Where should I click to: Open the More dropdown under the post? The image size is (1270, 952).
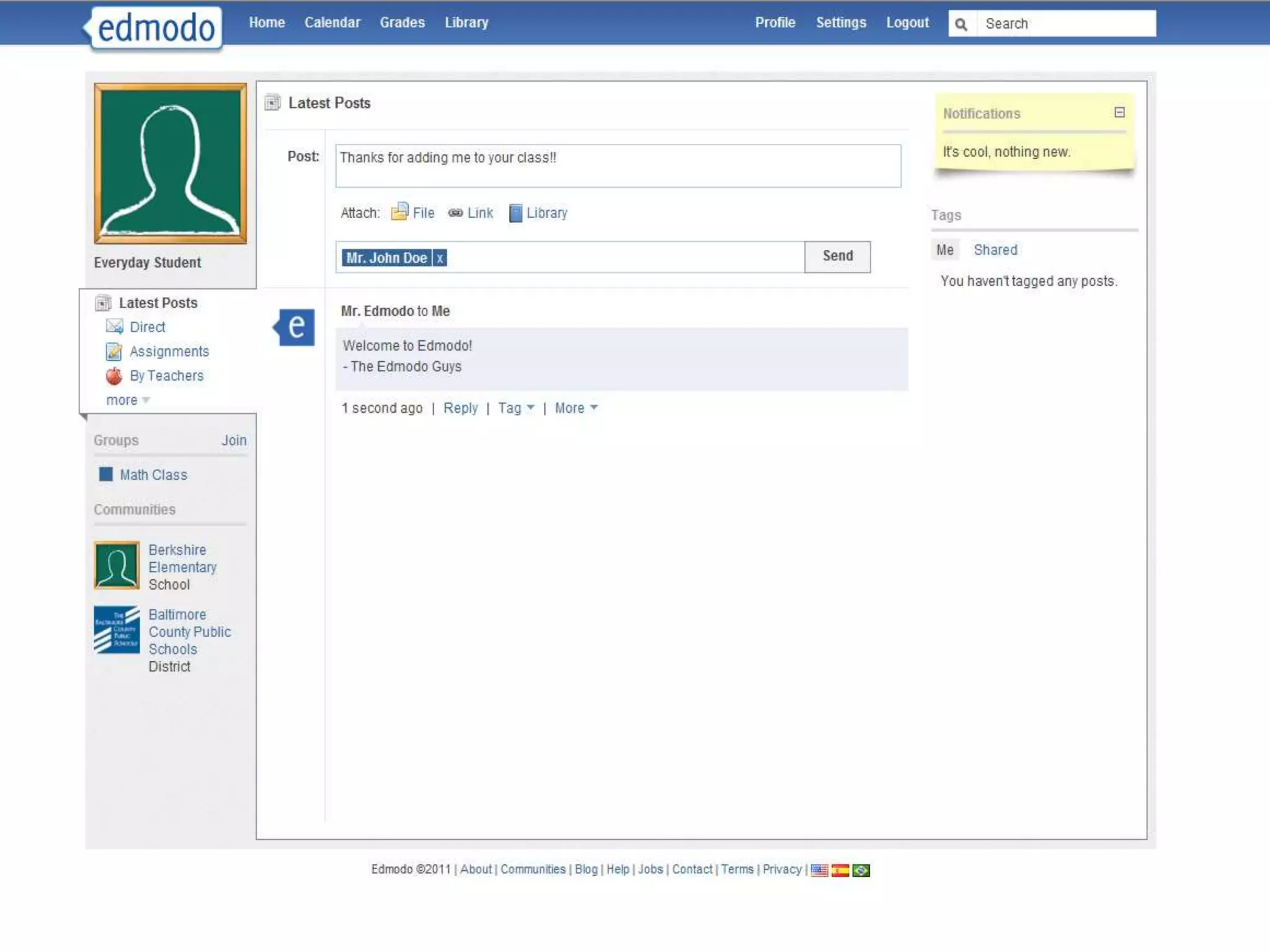click(x=575, y=408)
